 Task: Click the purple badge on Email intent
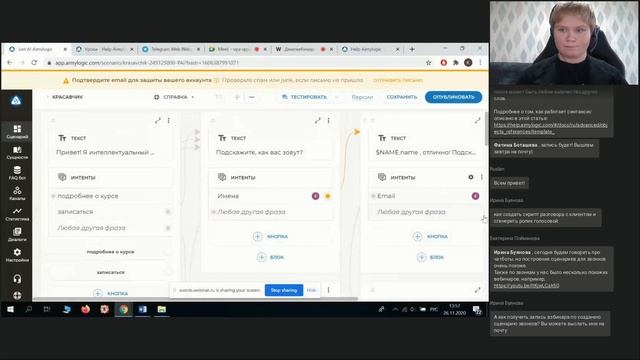476,196
